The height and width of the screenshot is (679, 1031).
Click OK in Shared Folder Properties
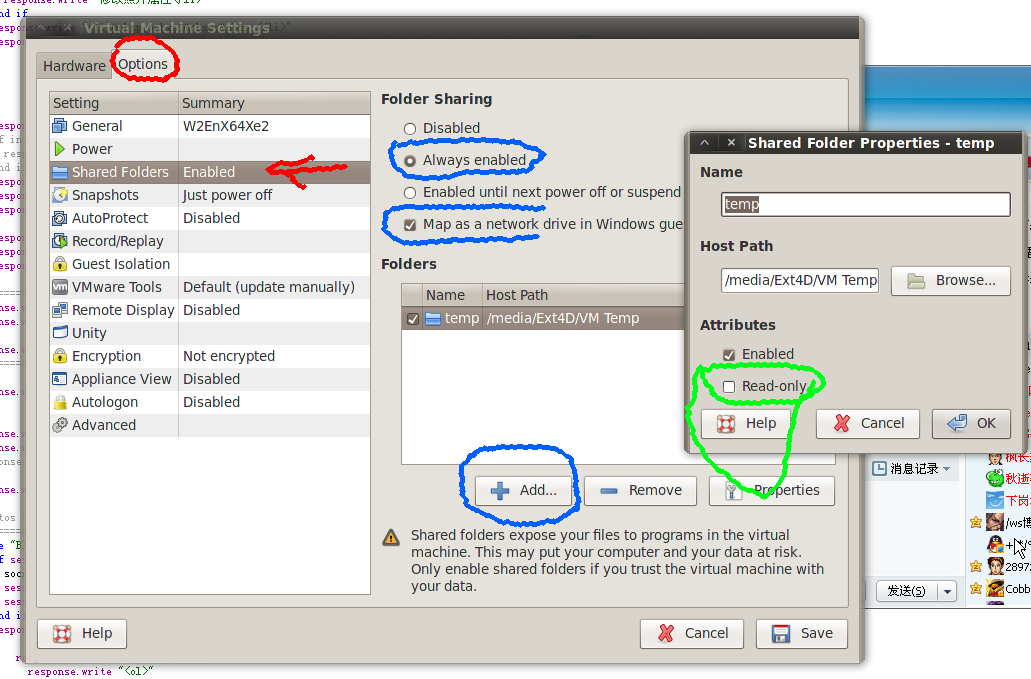coord(971,423)
